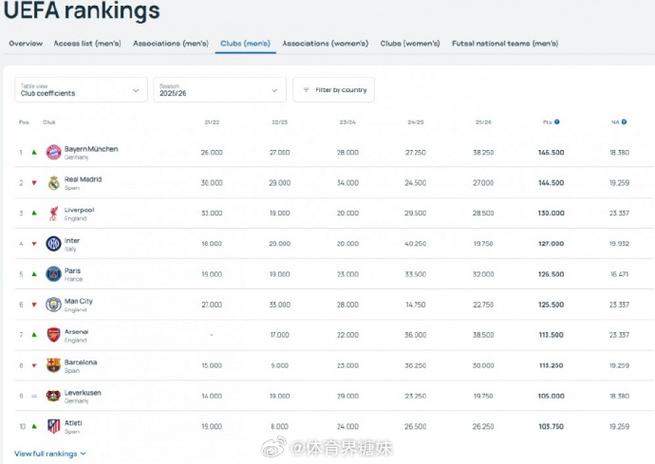
Task: Click Liverpool's total 130.000
Action: click(x=551, y=213)
